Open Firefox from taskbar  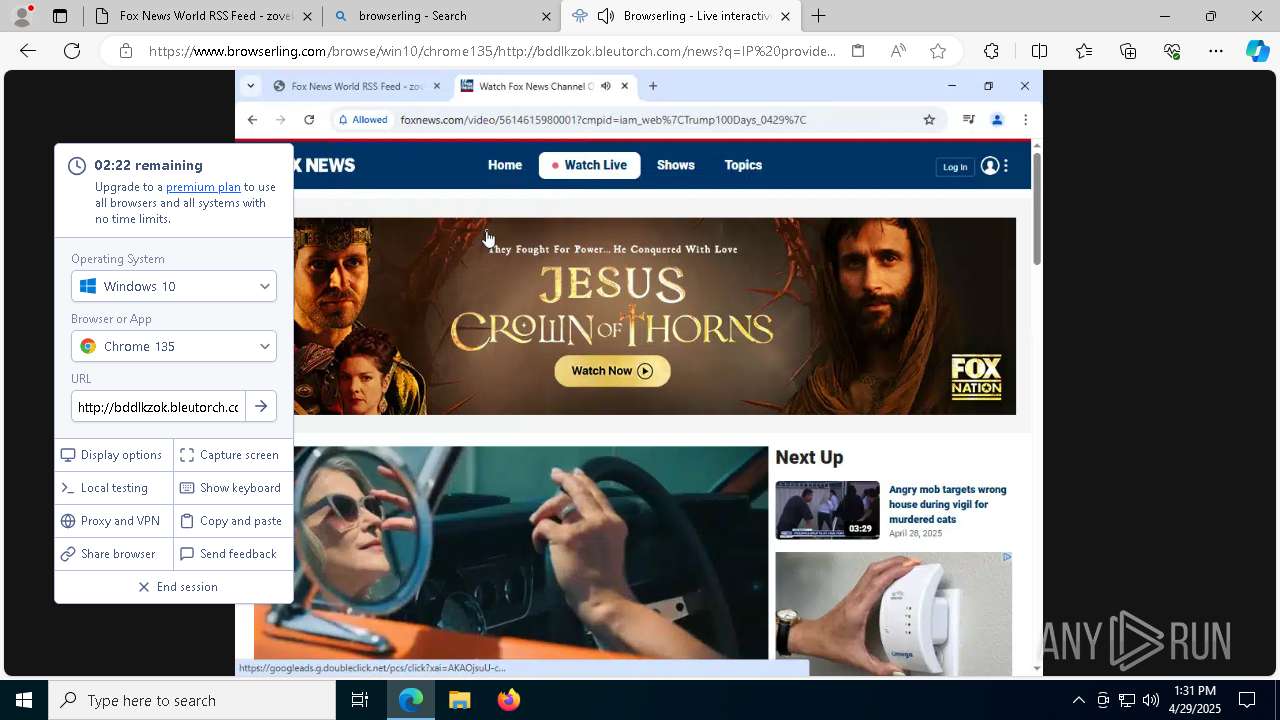pyautogui.click(x=509, y=700)
